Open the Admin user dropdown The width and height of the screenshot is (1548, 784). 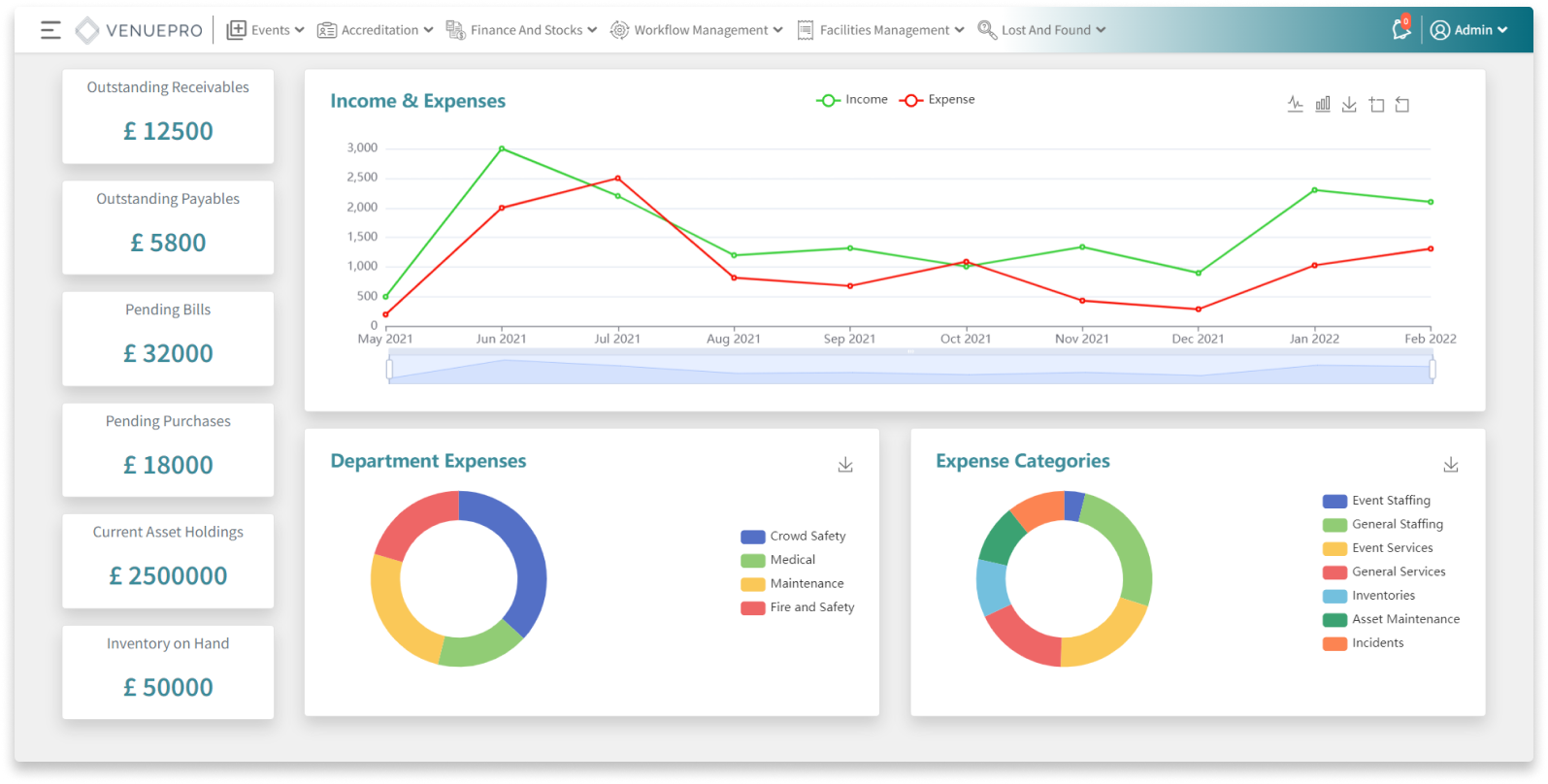[1469, 30]
